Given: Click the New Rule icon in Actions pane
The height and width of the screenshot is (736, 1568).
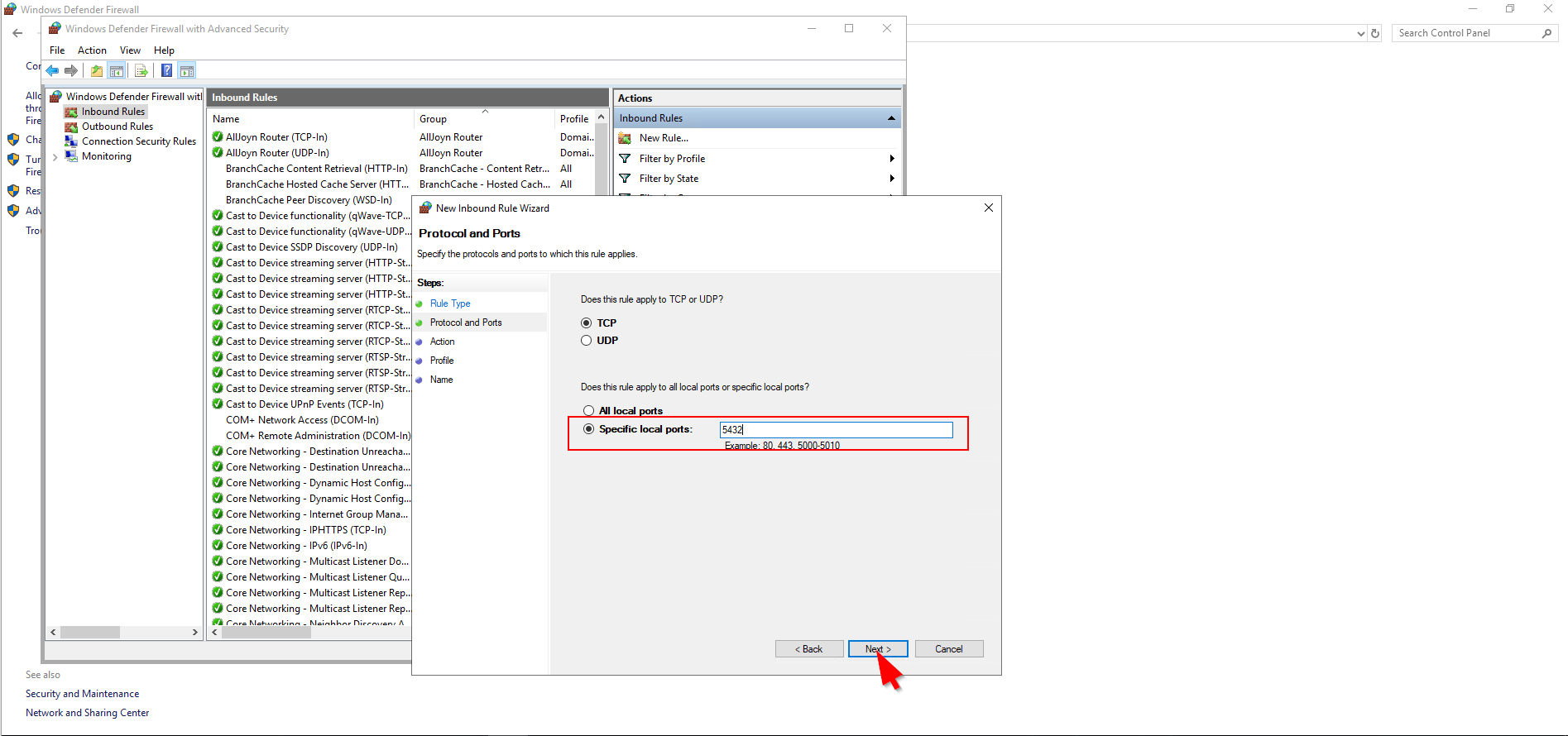Looking at the screenshot, I should pyautogui.click(x=625, y=138).
